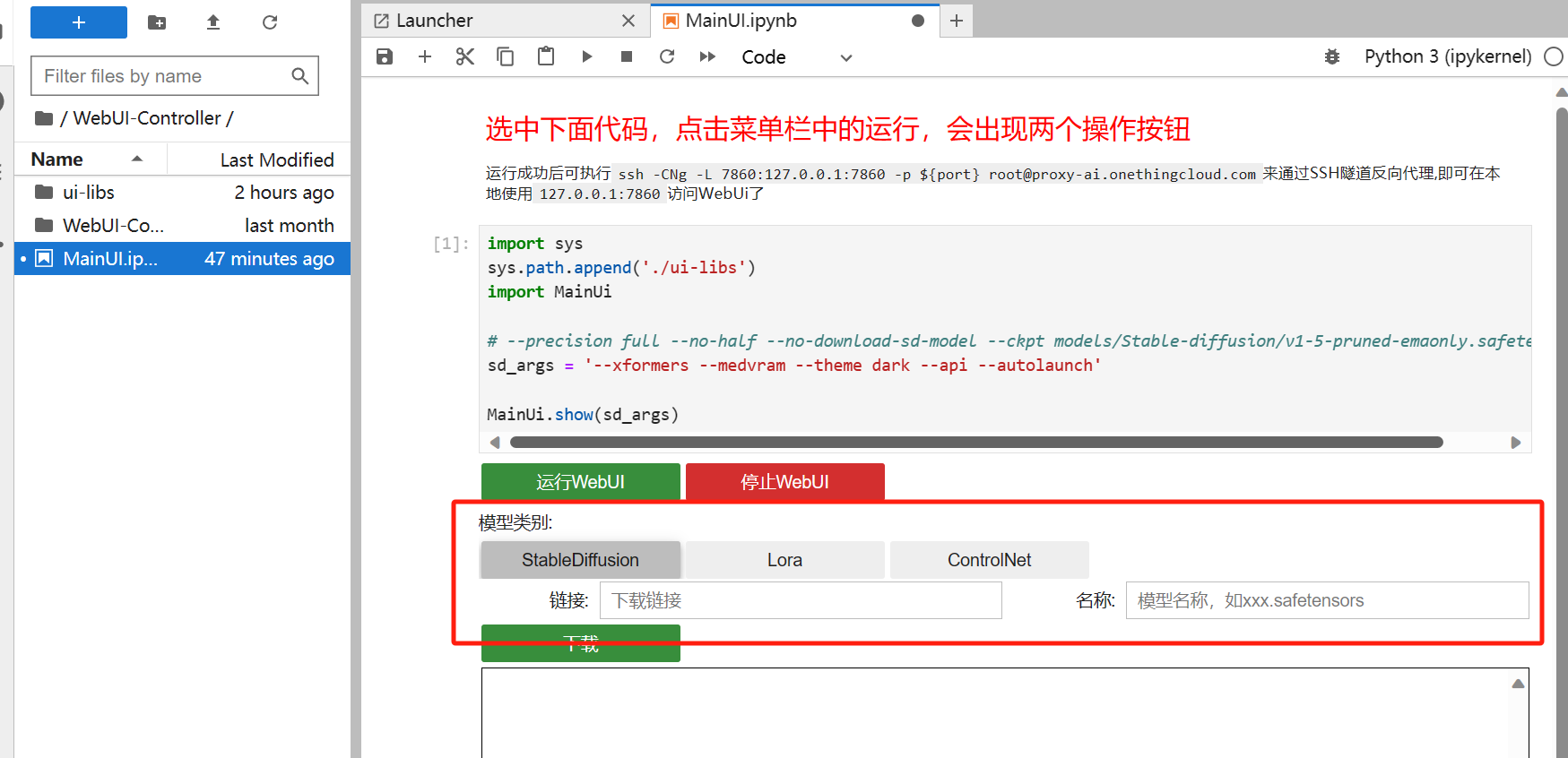Image resolution: width=1568 pixels, height=758 pixels.
Task: Click the kernel status circle indicator
Action: click(x=1554, y=56)
